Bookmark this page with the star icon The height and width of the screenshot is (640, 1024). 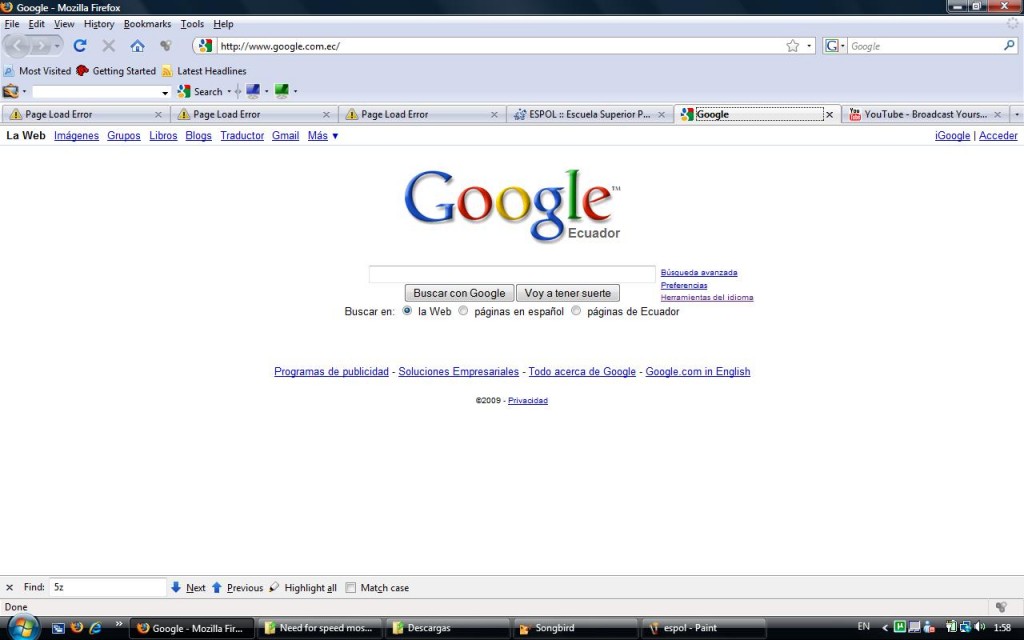click(x=792, y=46)
